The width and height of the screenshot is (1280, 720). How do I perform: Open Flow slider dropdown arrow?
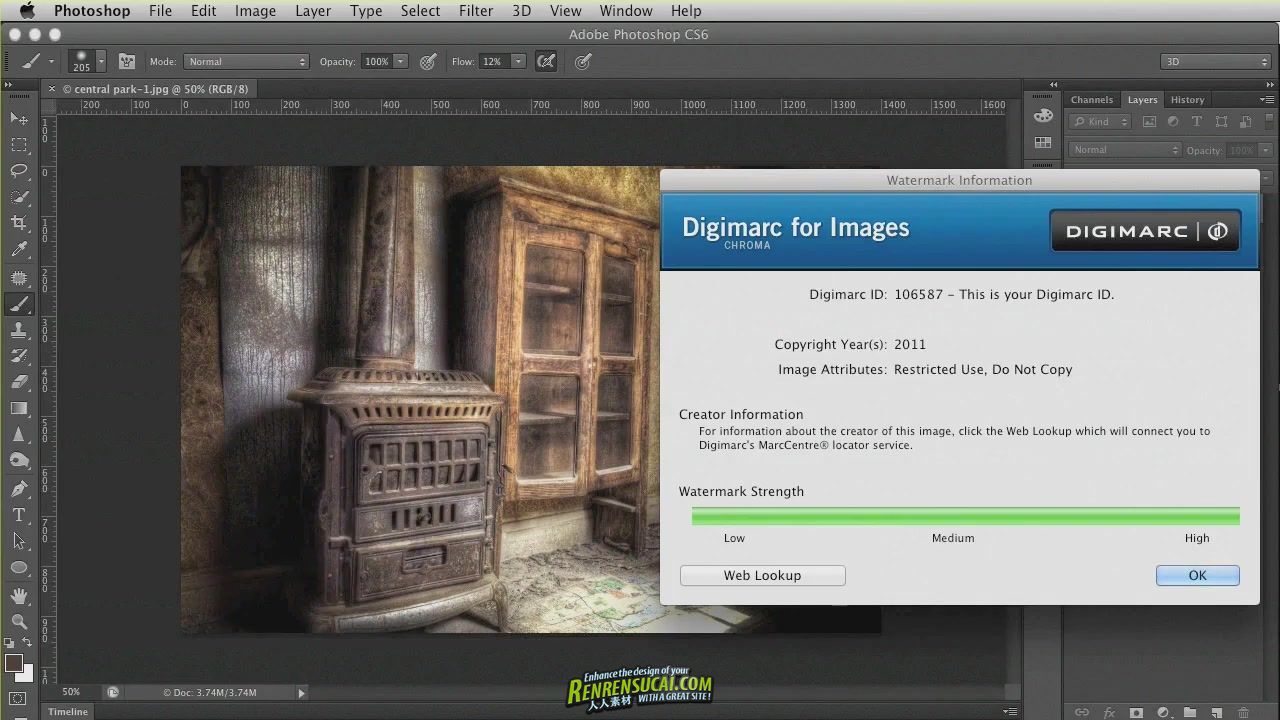(518, 61)
